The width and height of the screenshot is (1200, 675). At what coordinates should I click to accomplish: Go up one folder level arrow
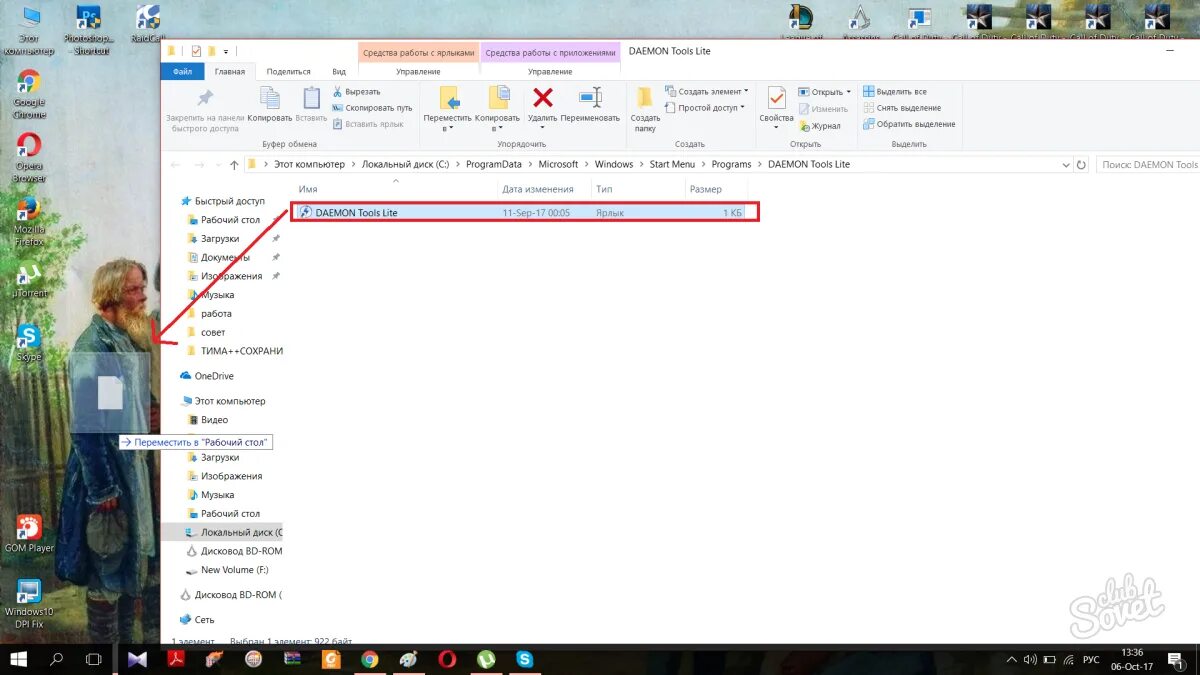pyautogui.click(x=234, y=164)
